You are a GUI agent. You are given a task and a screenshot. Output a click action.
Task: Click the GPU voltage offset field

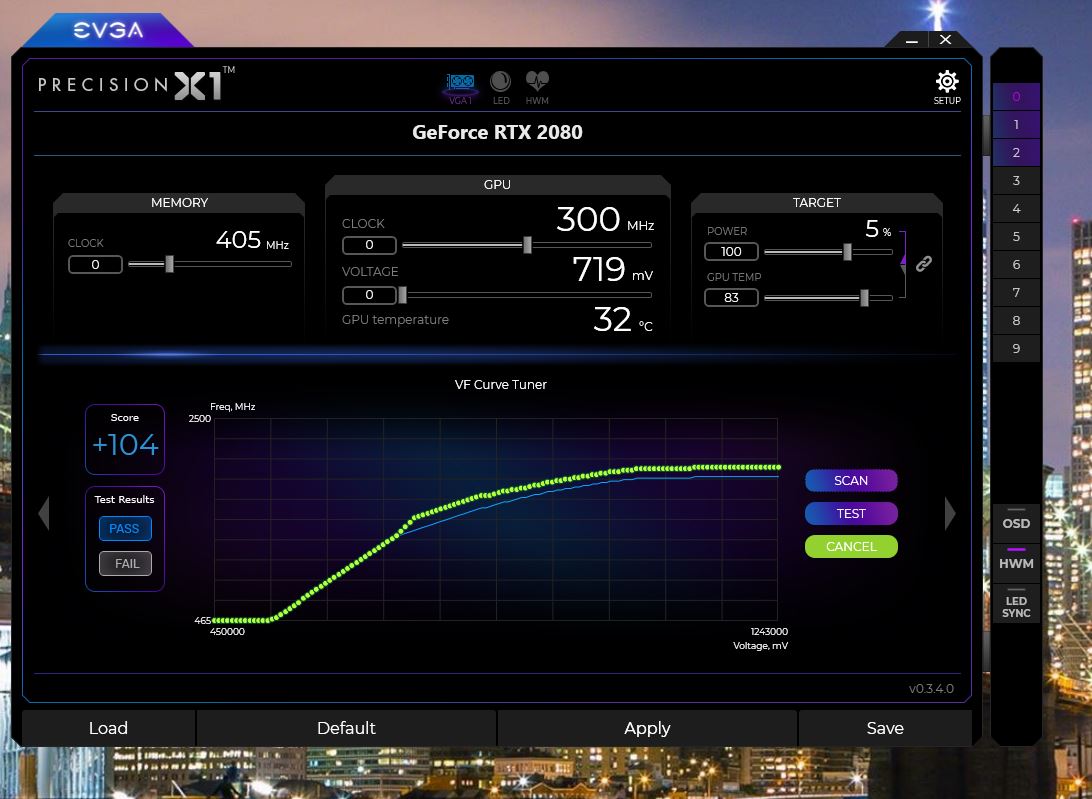369,295
